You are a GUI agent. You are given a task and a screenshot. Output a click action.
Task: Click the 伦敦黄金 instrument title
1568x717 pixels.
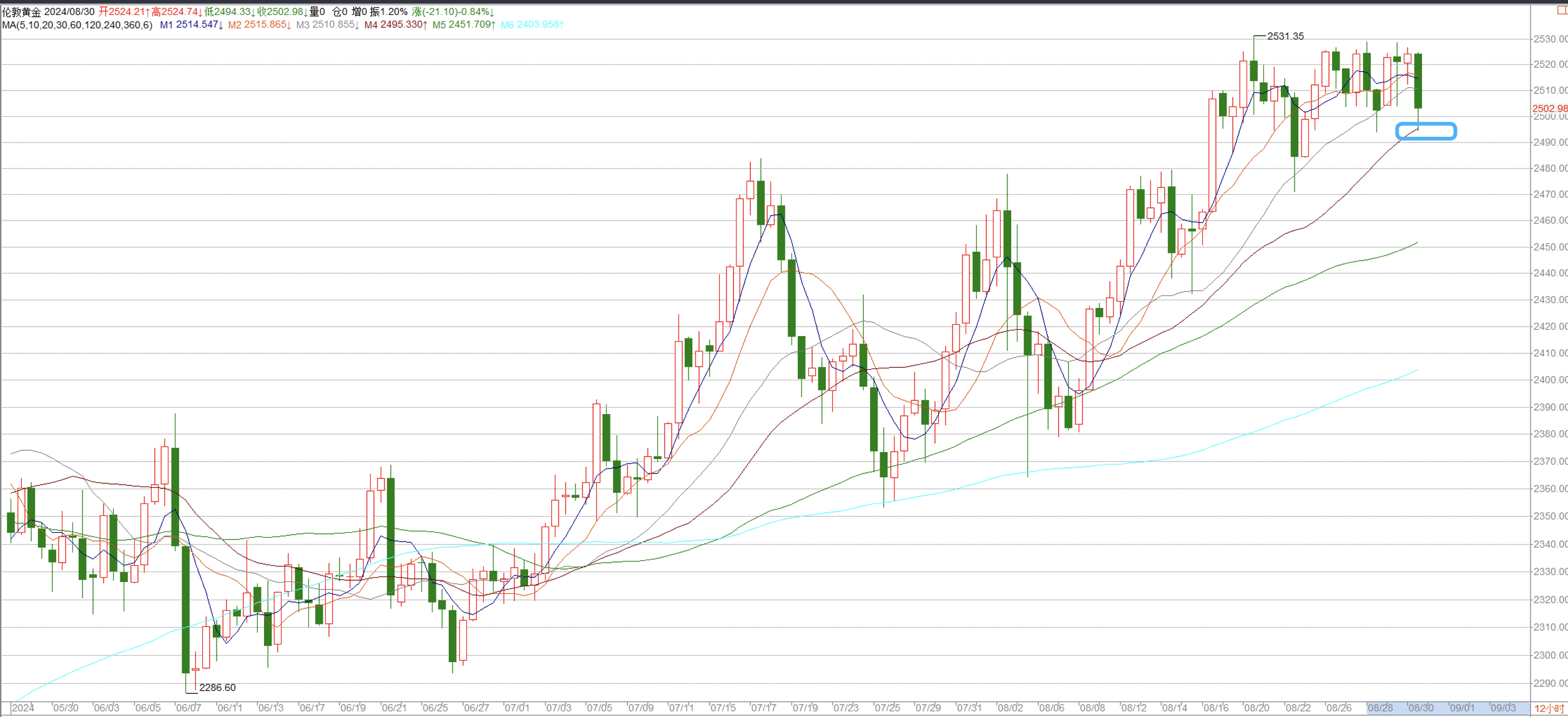(x=22, y=12)
